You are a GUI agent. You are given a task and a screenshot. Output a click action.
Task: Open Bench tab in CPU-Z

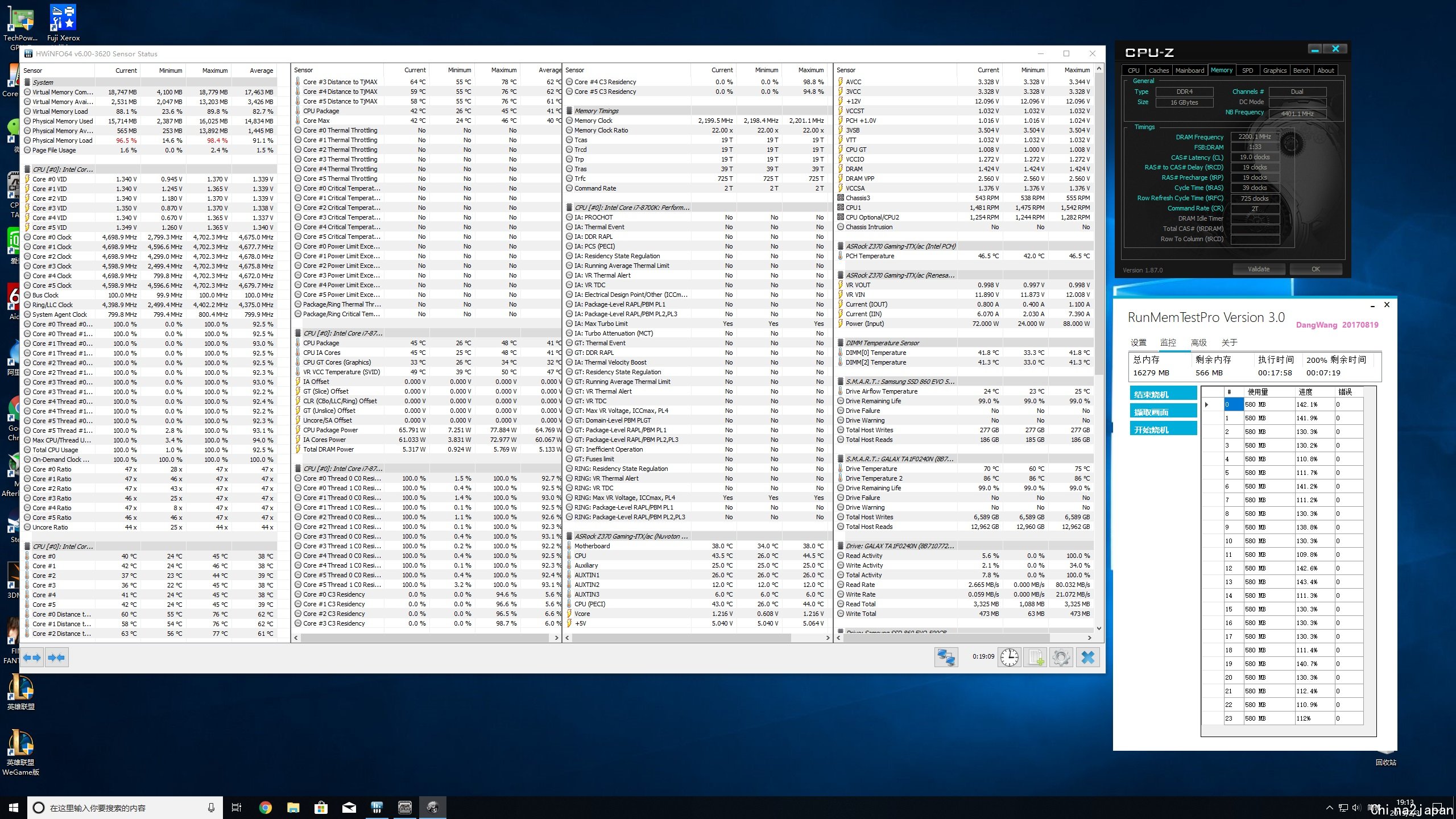1301,71
